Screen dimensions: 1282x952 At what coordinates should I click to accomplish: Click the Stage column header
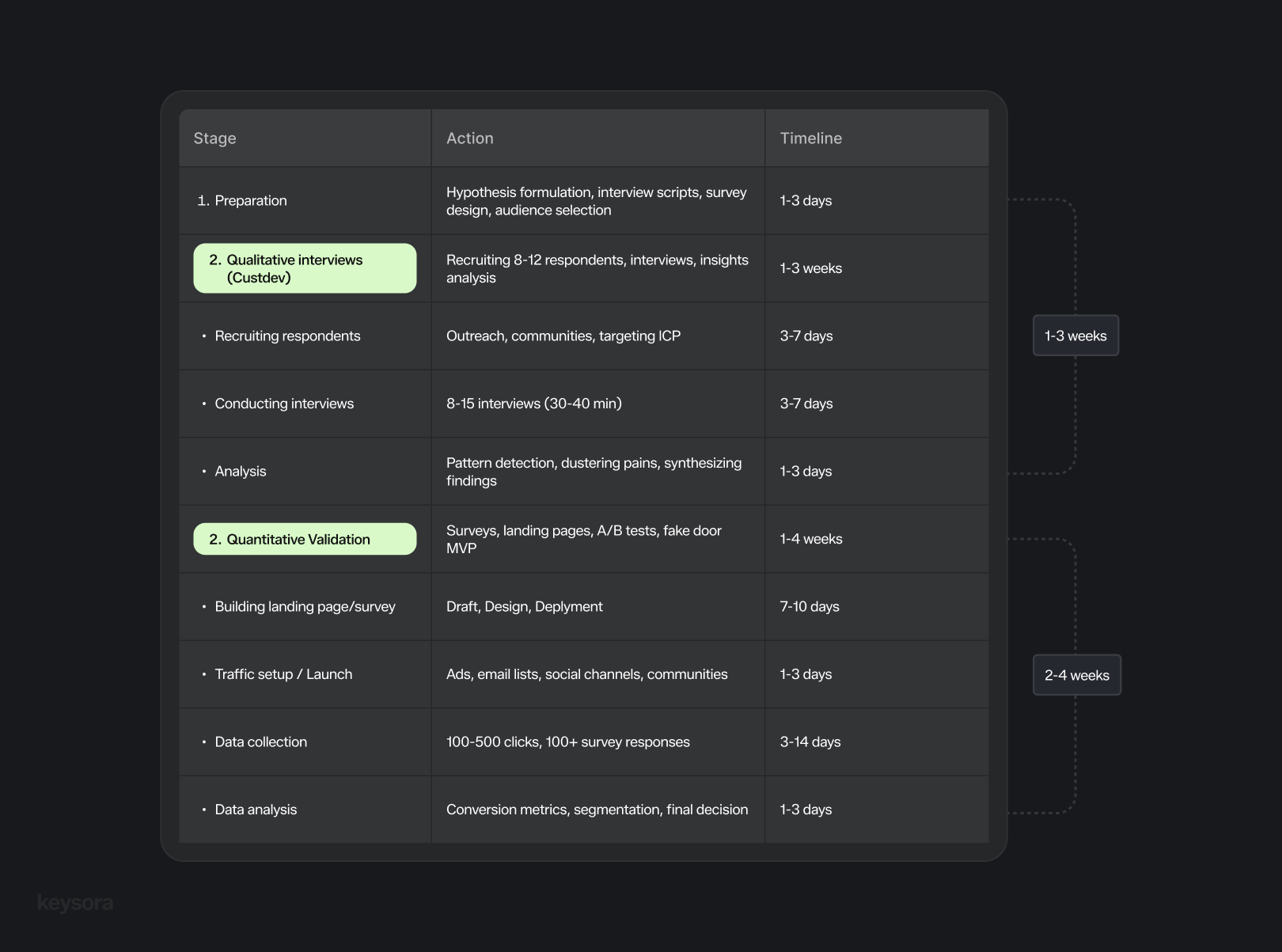click(214, 138)
